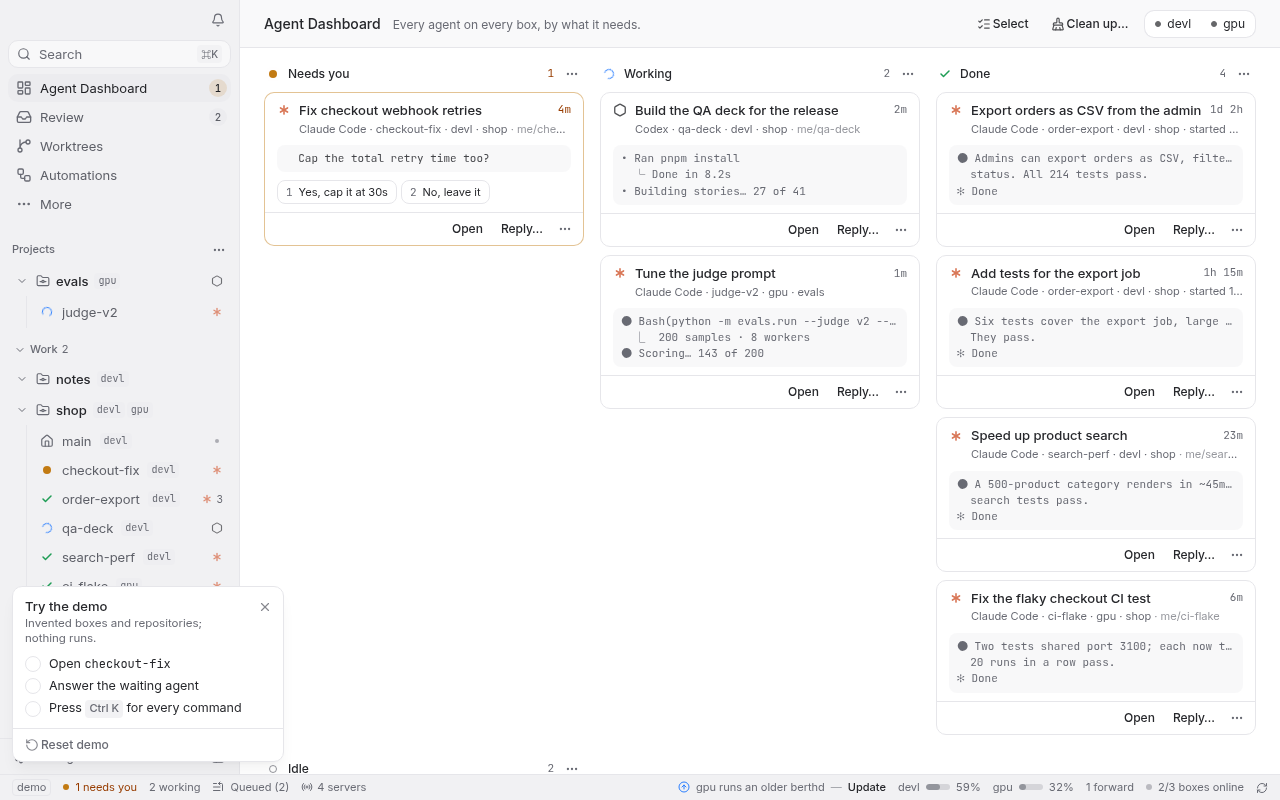Open the Clean up... menu
The height and width of the screenshot is (800, 1280).
click(x=1090, y=24)
